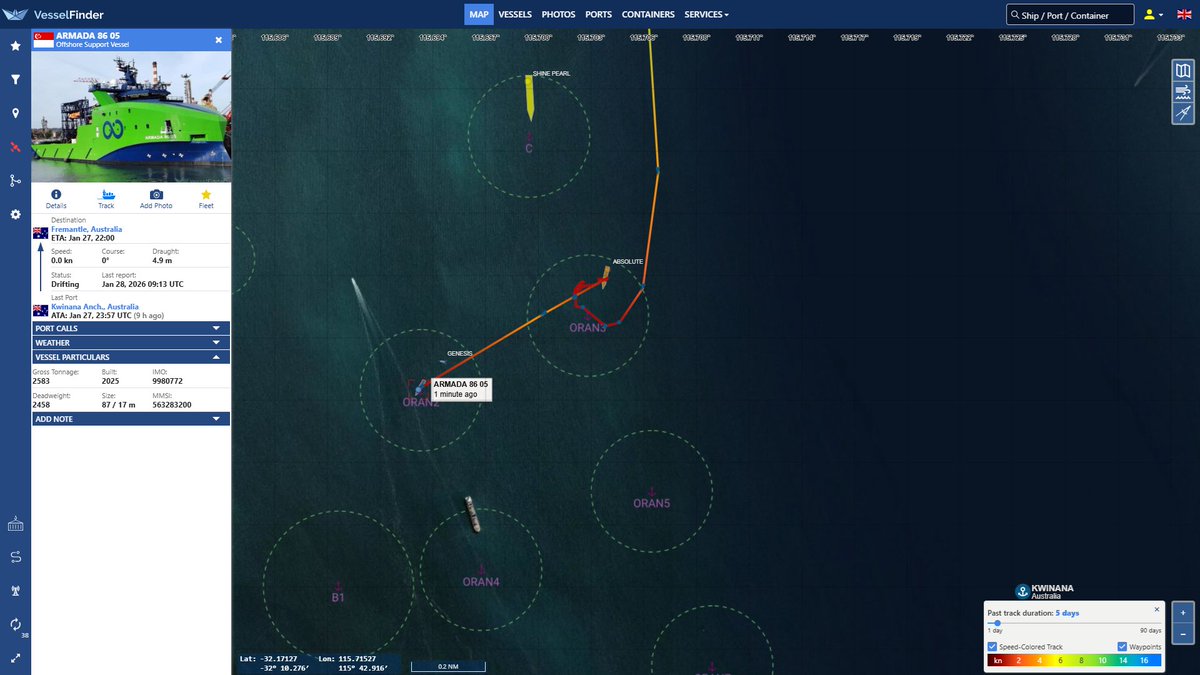Click B1 anchorage marker
The image size is (1200, 675).
pos(338,593)
